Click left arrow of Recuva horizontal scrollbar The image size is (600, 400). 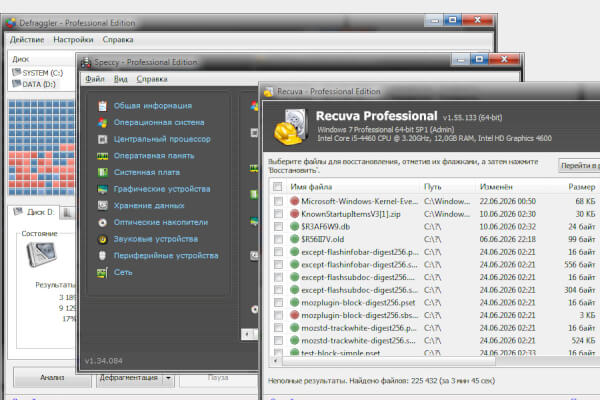click(276, 361)
